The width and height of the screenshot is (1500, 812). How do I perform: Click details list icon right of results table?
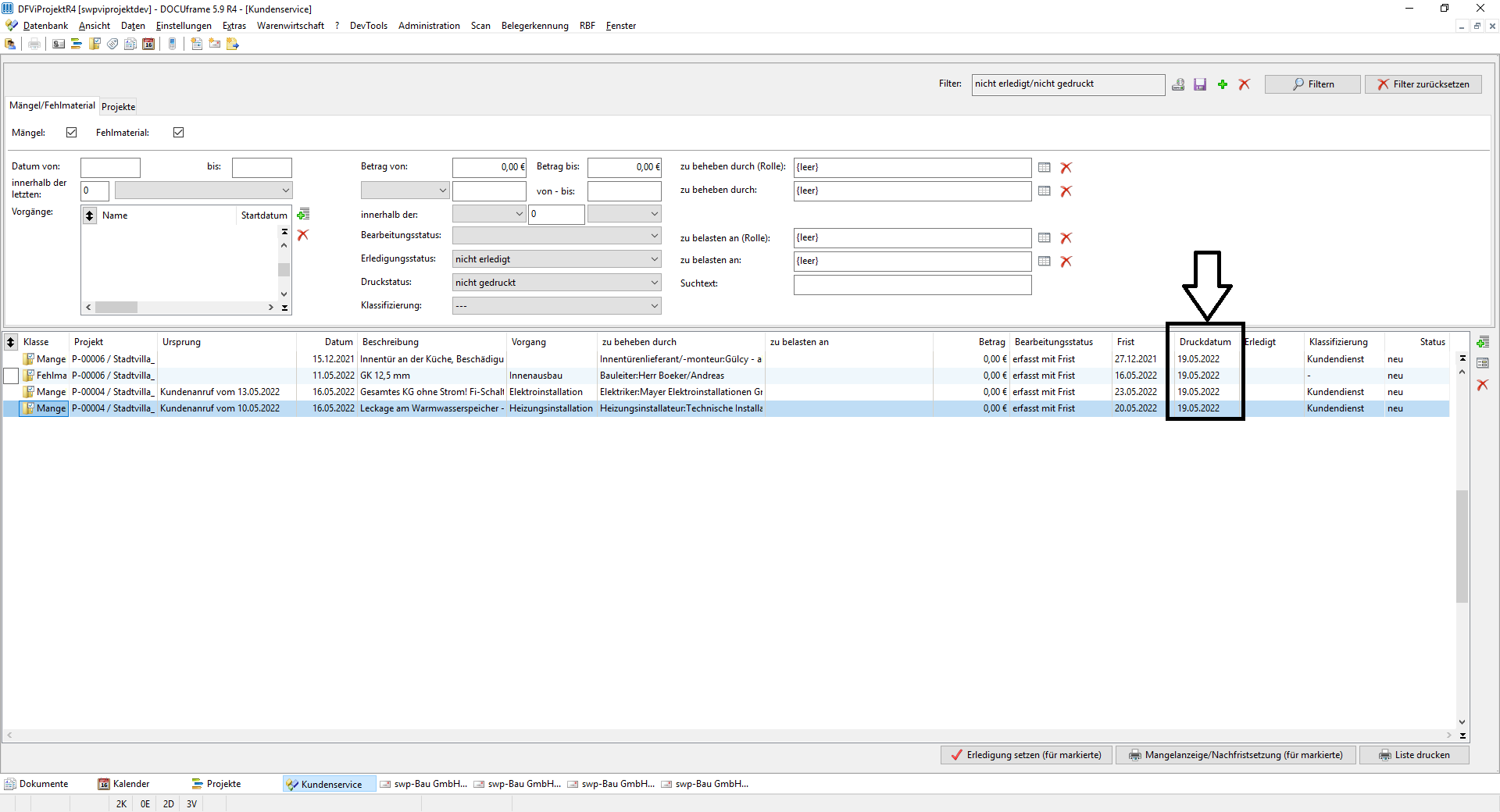click(x=1483, y=363)
